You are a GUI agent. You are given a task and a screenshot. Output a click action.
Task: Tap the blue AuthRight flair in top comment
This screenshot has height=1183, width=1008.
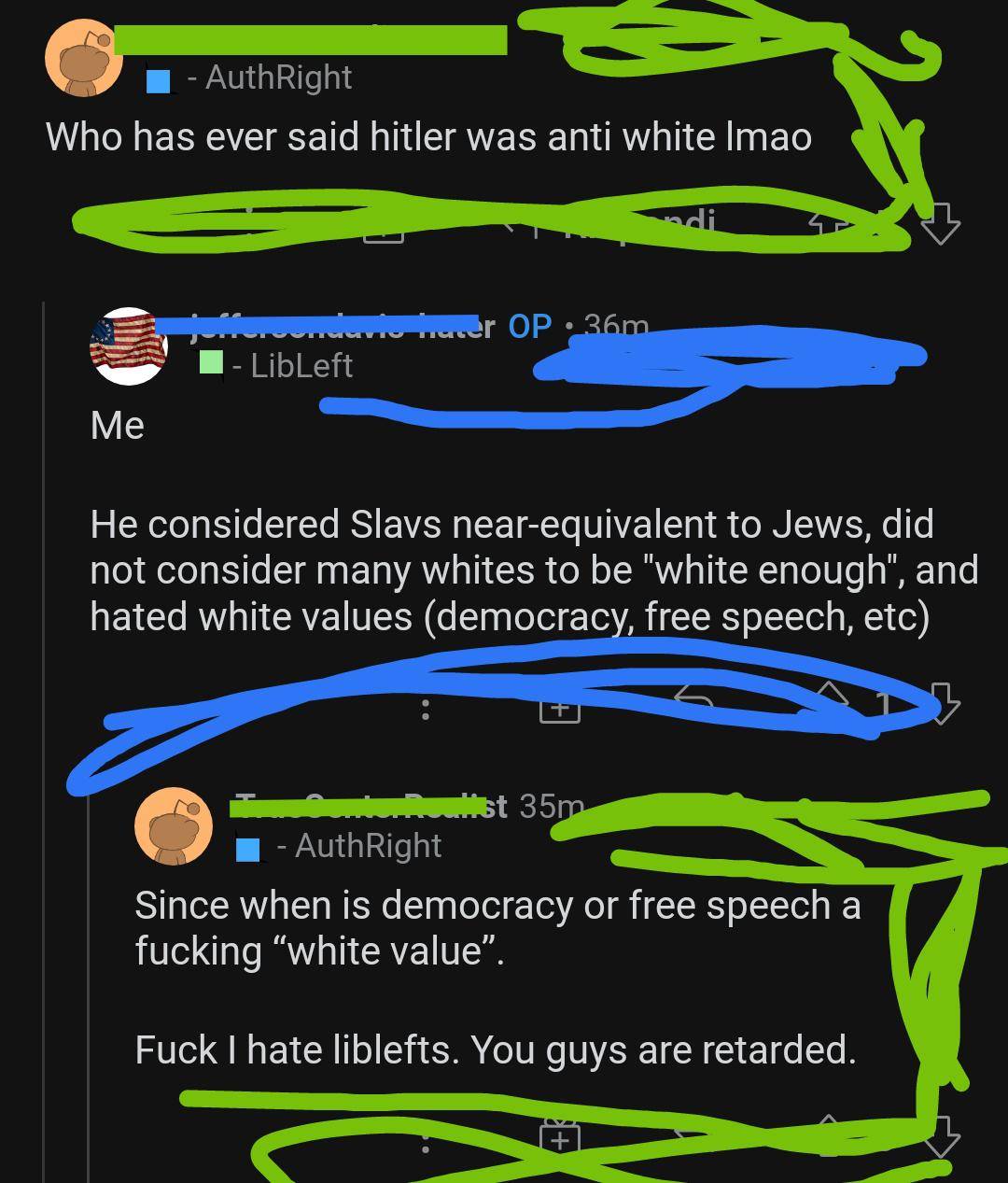(x=160, y=82)
